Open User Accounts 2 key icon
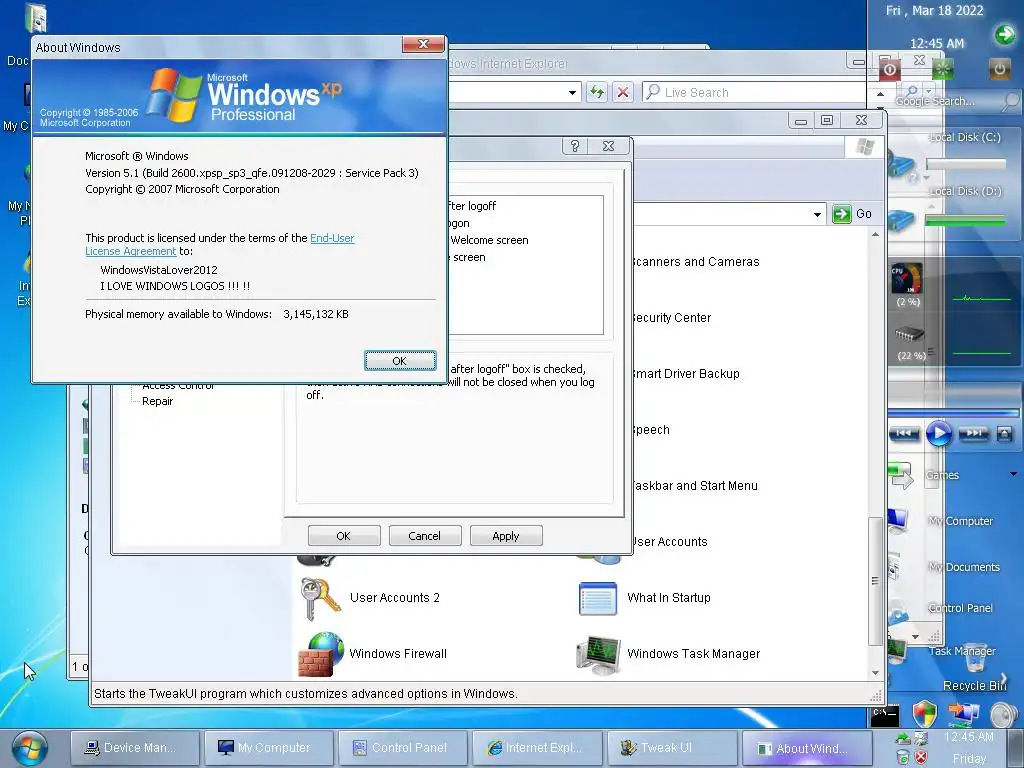The width and height of the screenshot is (1024, 768). click(x=320, y=598)
